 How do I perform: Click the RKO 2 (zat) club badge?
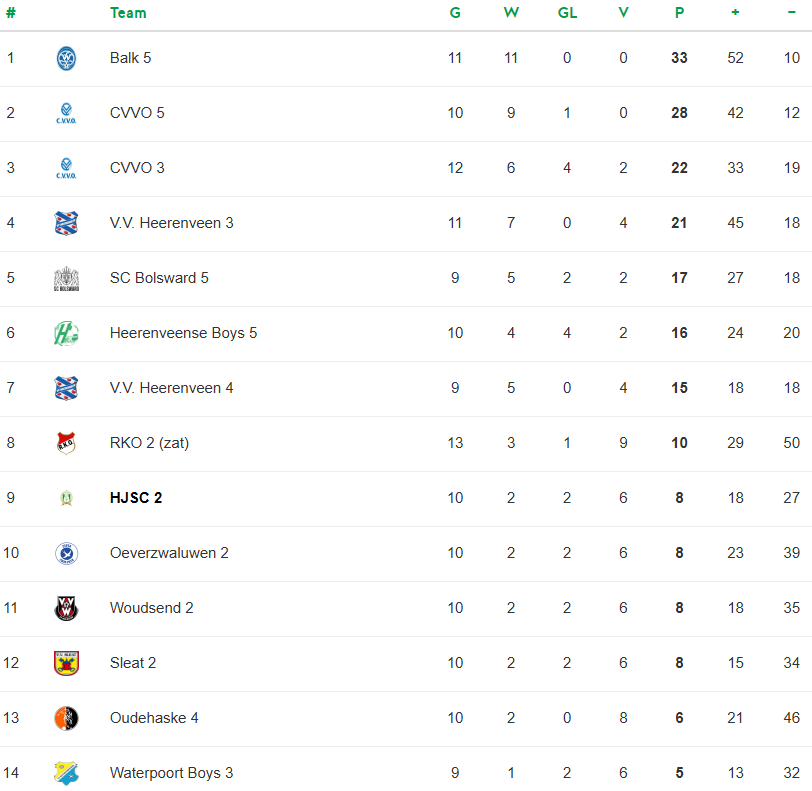point(66,443)
